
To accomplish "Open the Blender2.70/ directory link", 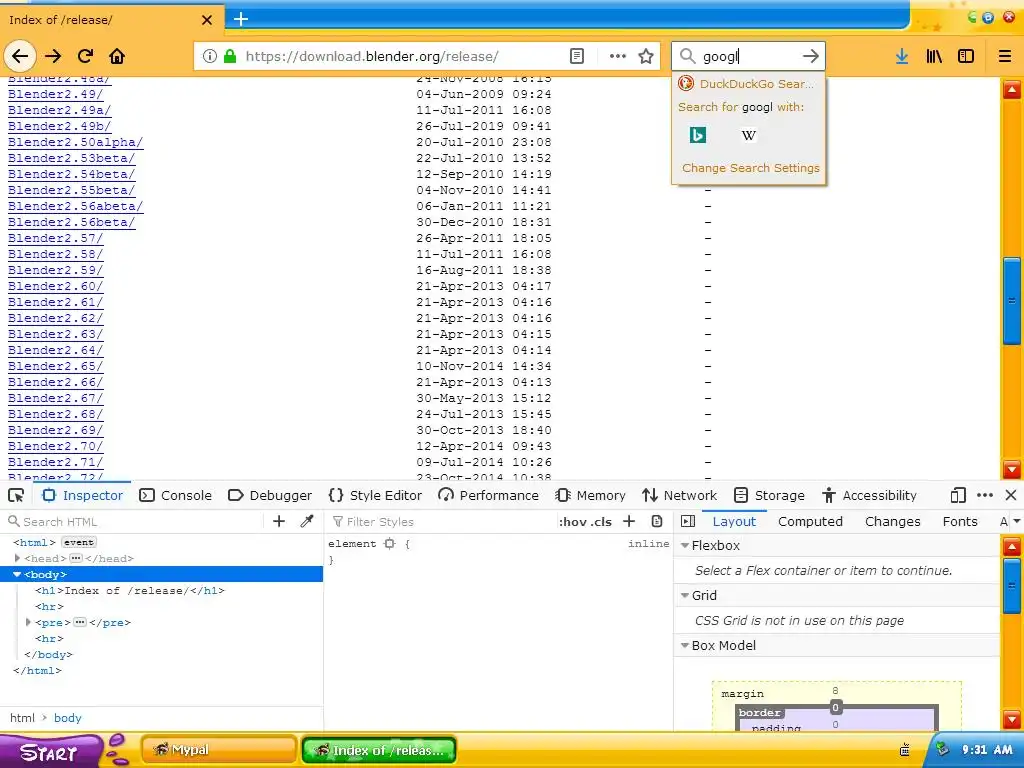I will [56, 446].
